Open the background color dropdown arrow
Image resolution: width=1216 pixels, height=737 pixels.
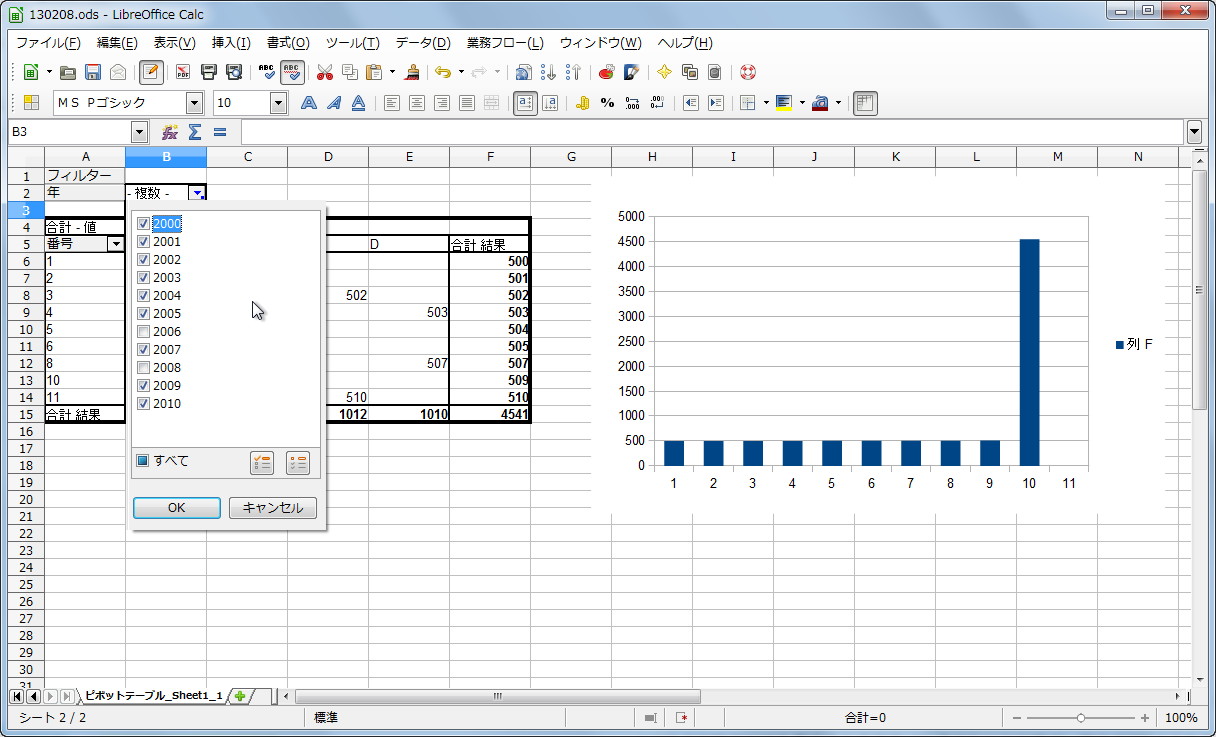tap(802, 103)
